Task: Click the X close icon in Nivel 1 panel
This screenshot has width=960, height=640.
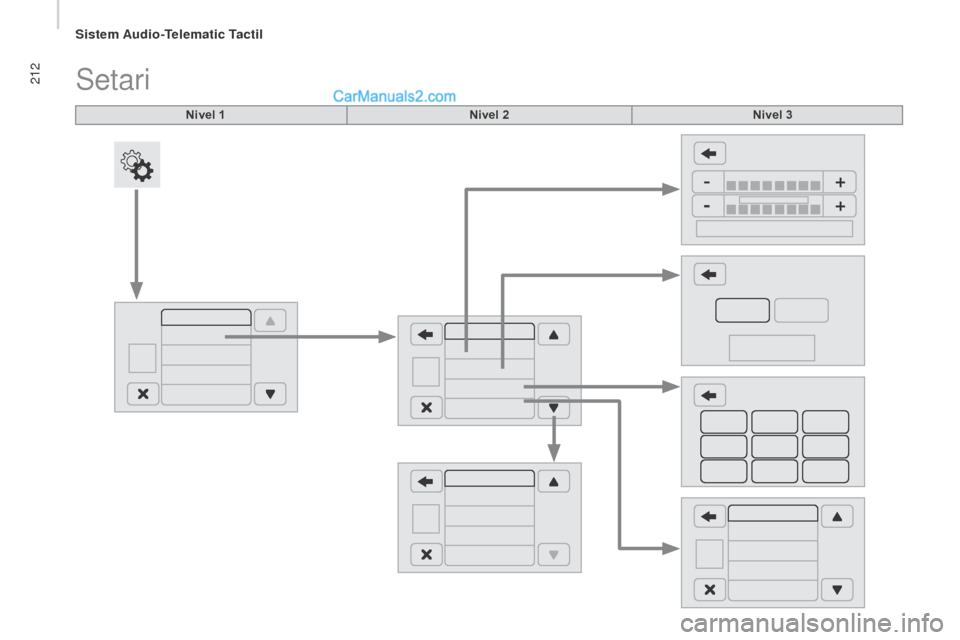Action: pos(143,394)
